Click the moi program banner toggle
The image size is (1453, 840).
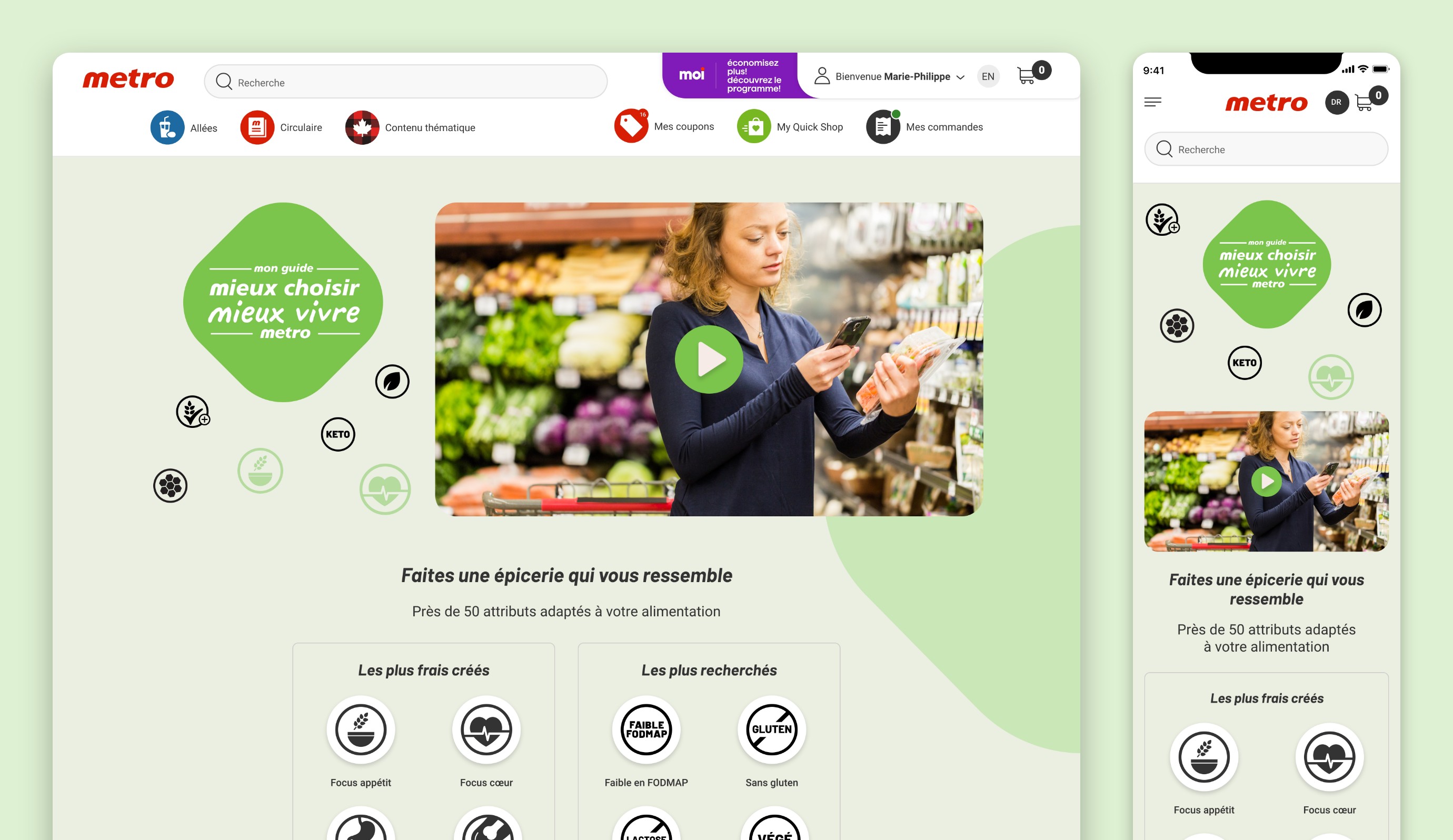(x=728, y=75)
